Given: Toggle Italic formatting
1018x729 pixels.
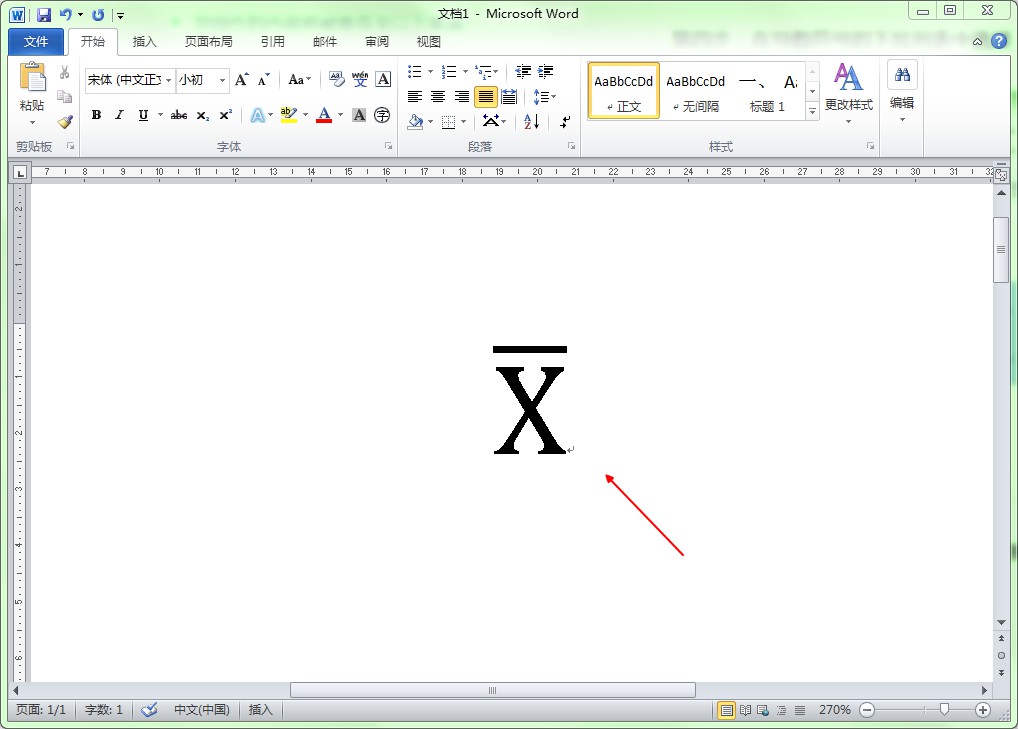Looking at the screenshot, I should pyautogui.click(x=119, y=116).
